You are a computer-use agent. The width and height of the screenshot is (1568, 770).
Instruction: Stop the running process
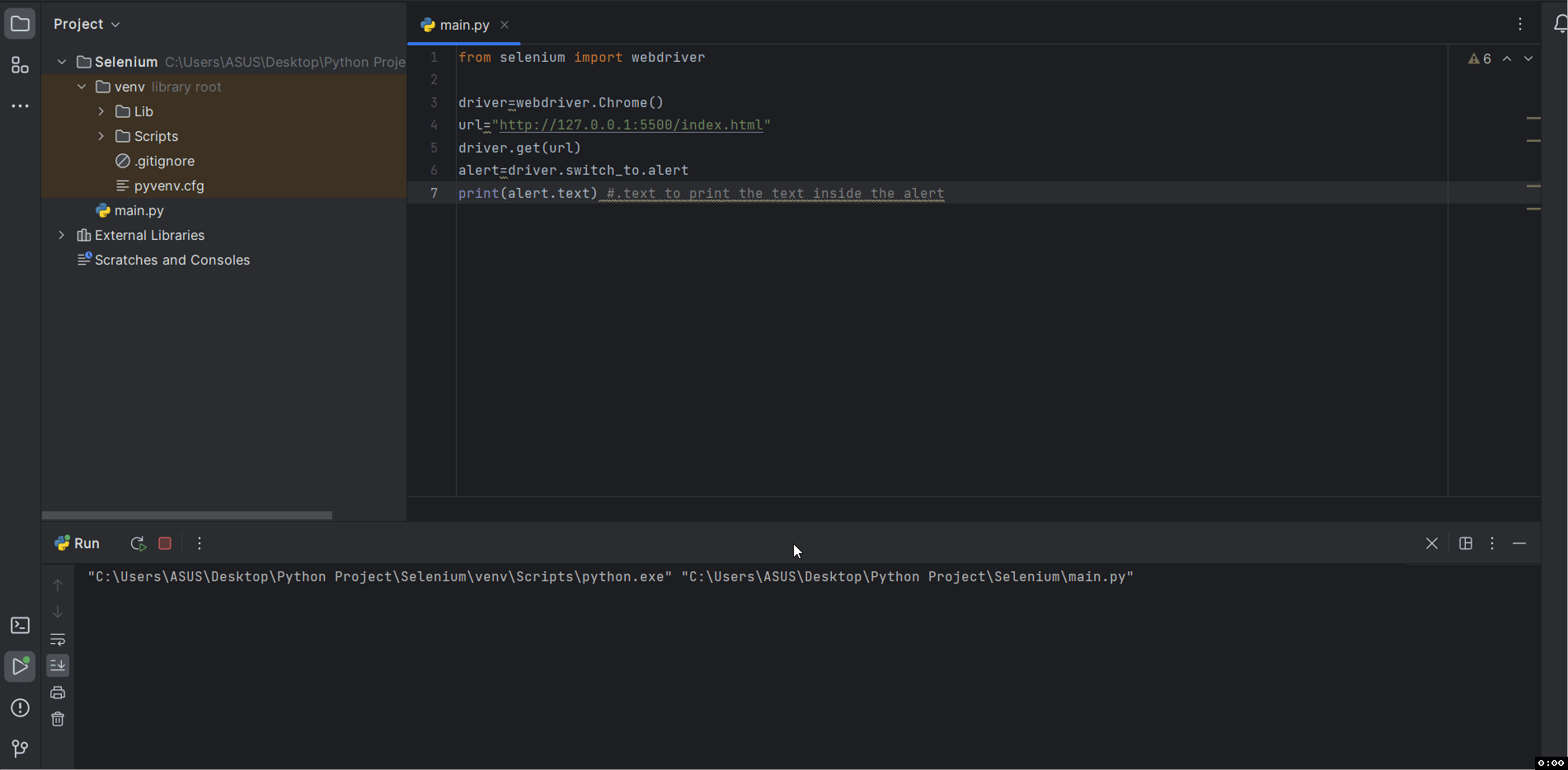point(165,543)
